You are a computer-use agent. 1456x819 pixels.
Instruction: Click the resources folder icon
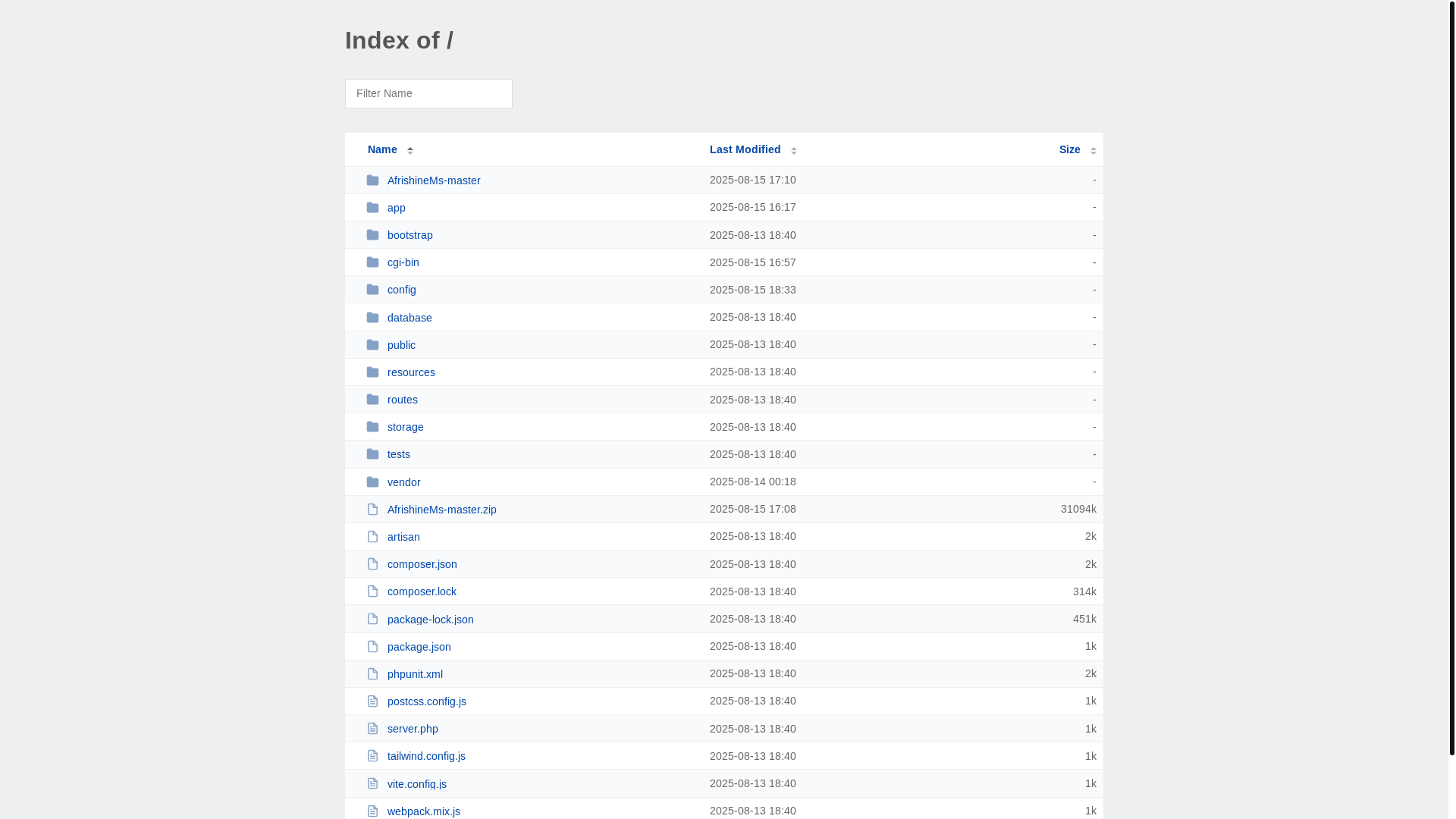click(372, 372)
